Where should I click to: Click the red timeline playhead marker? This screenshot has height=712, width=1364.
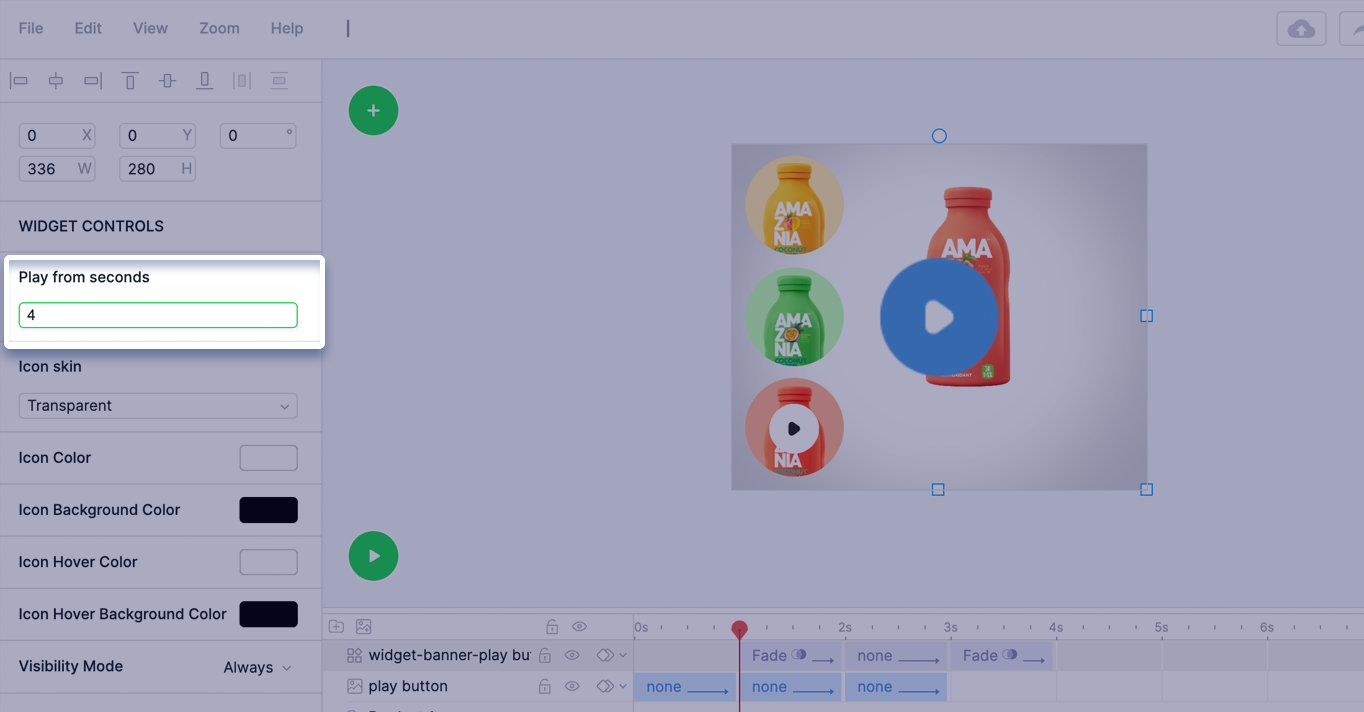coord(739,629)
